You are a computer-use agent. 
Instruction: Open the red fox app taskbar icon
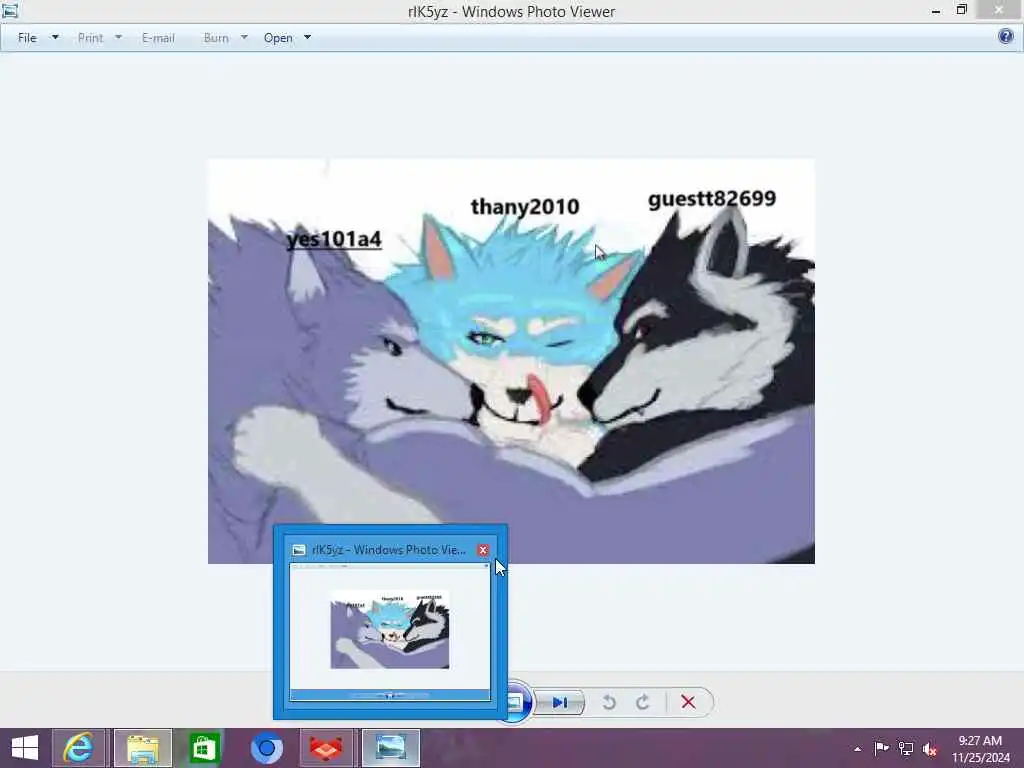326,748
